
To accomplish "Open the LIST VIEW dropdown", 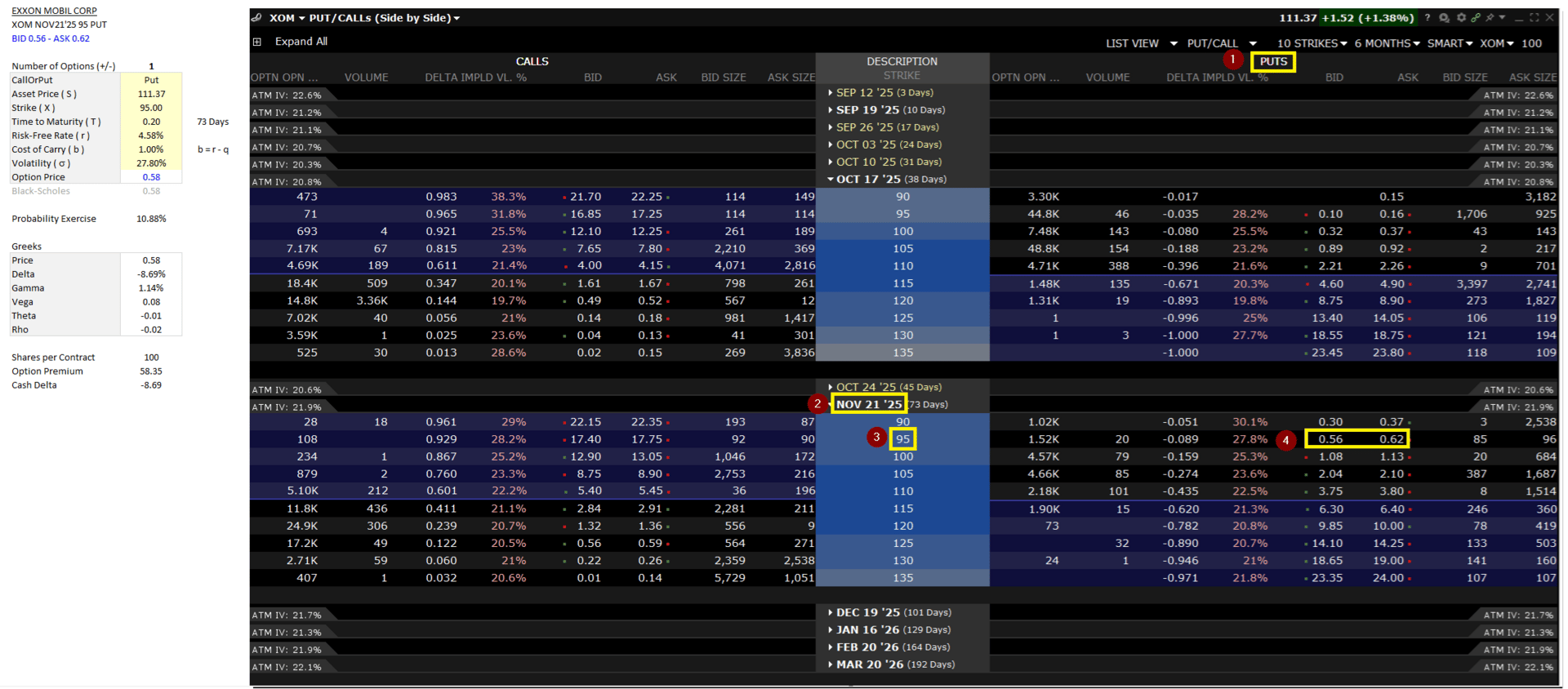I will coord(1142,43).
